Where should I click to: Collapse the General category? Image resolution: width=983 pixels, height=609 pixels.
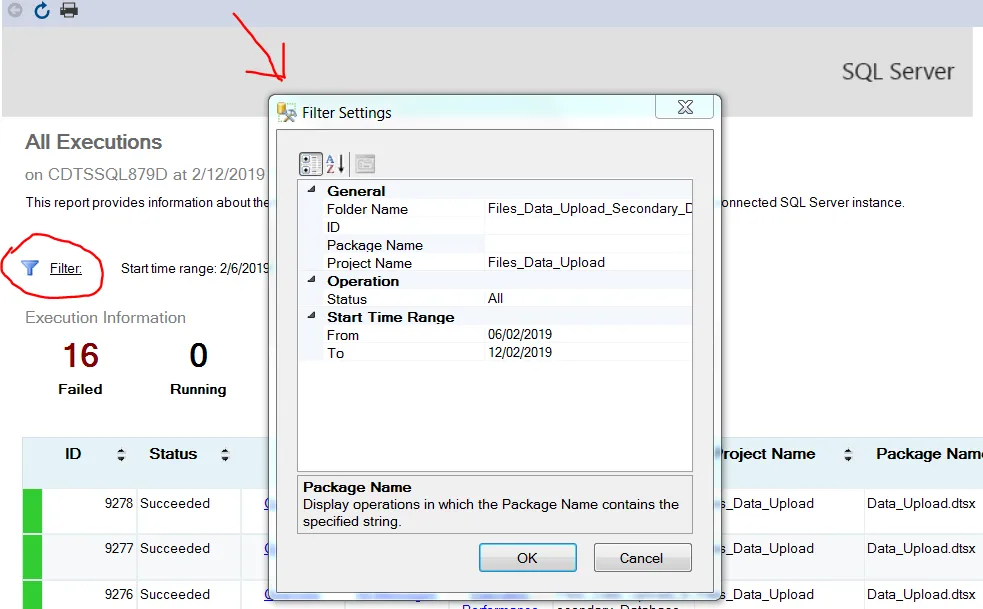click(312, 189)
